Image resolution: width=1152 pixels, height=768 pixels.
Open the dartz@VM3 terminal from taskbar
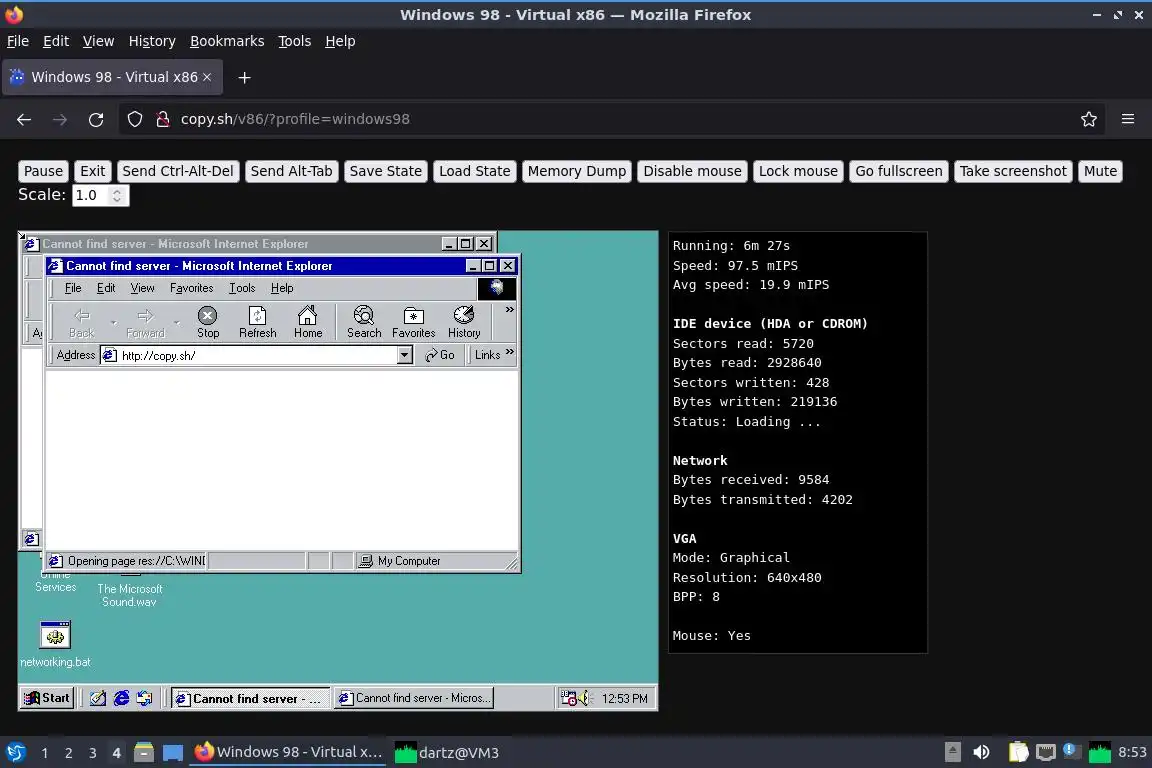(447, 753)
